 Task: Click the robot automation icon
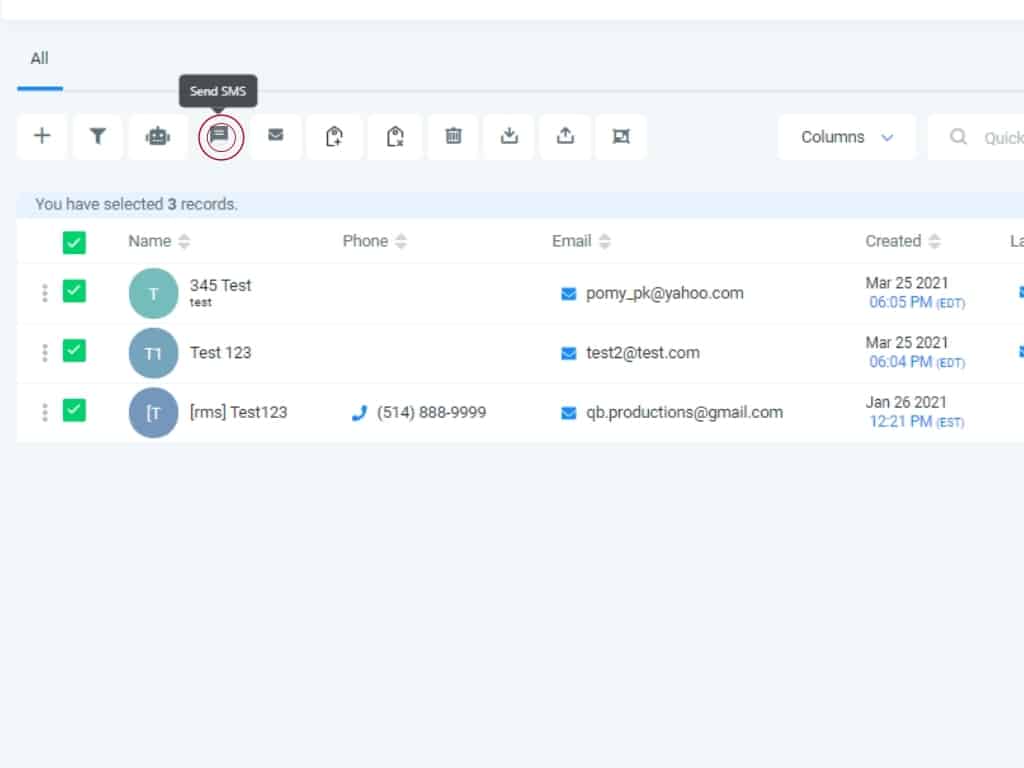tap(158, 137)
